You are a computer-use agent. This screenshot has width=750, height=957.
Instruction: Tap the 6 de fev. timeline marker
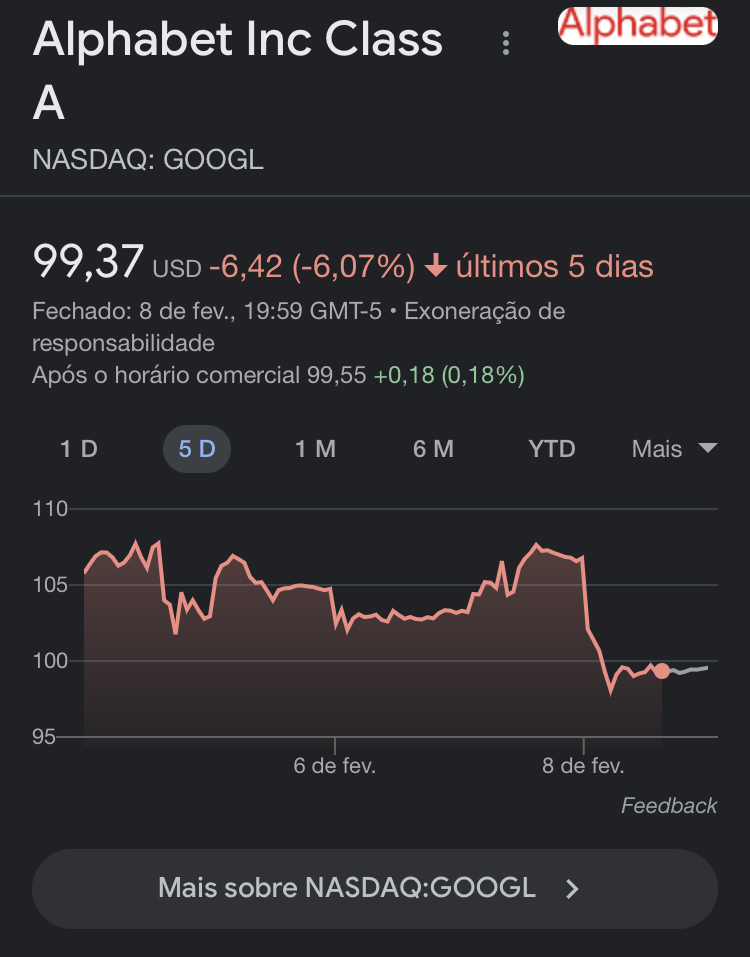pos(334,765)
